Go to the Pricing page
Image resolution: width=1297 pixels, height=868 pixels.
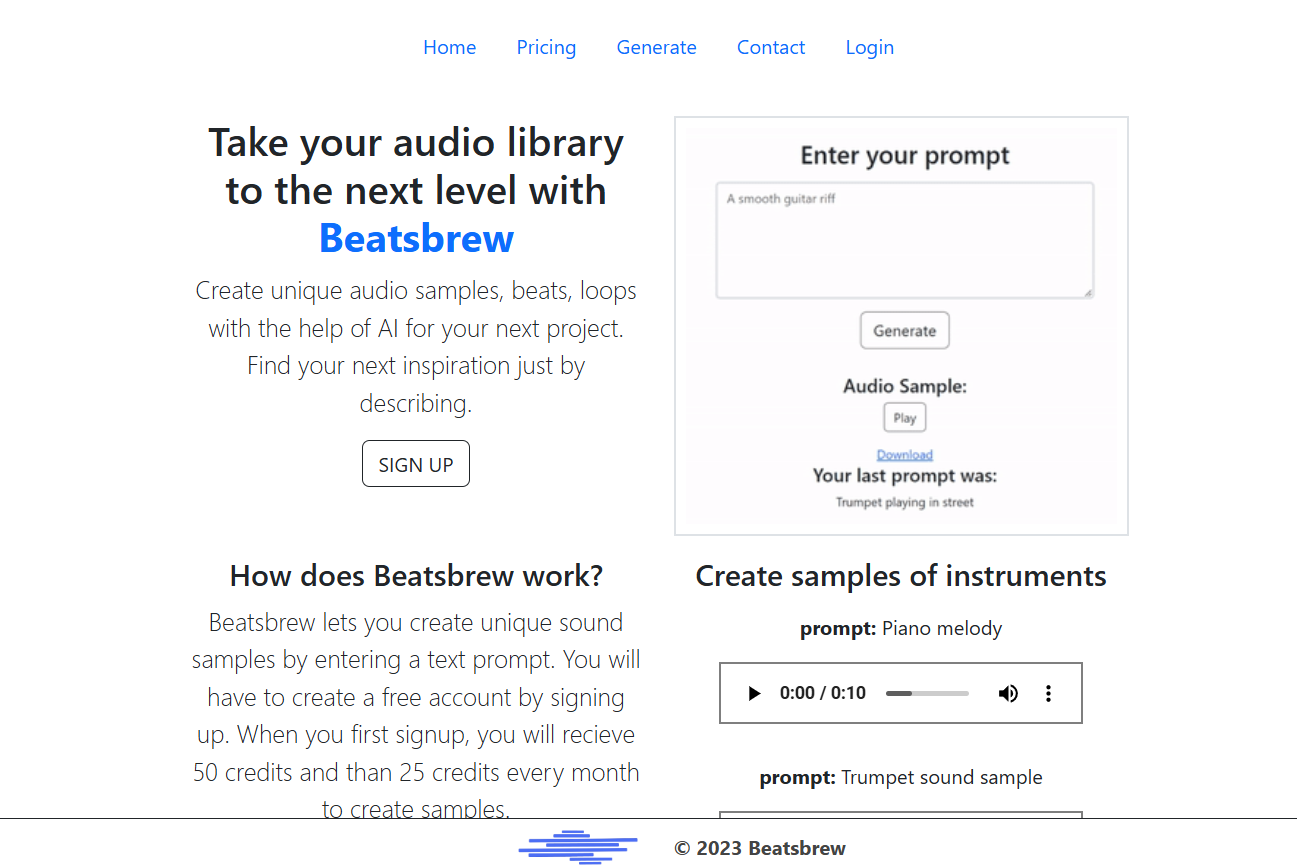546,47
